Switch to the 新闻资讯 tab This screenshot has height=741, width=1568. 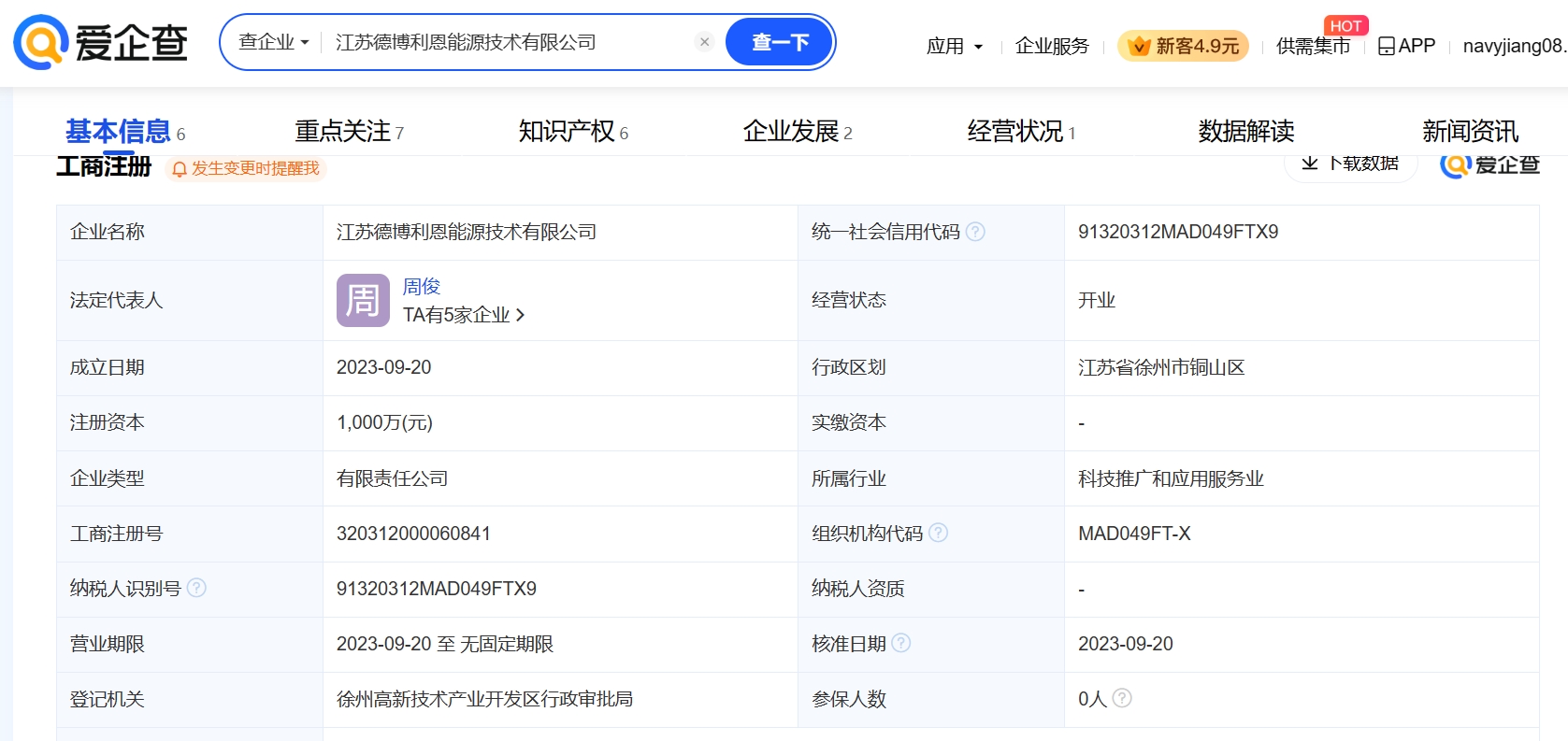[x=1471, y=132]
